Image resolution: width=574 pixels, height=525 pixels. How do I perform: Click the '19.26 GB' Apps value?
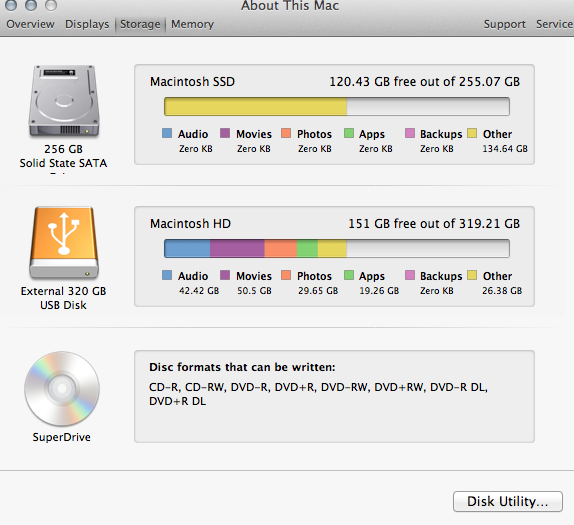point(379,291)
